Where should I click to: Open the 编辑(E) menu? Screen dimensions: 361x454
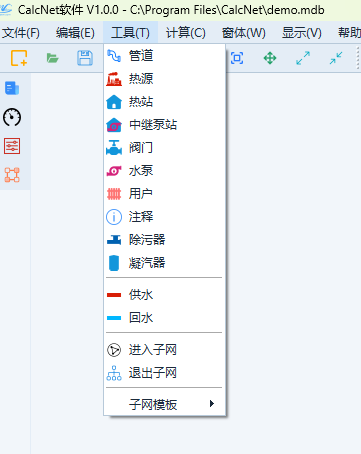coord(75,33)
